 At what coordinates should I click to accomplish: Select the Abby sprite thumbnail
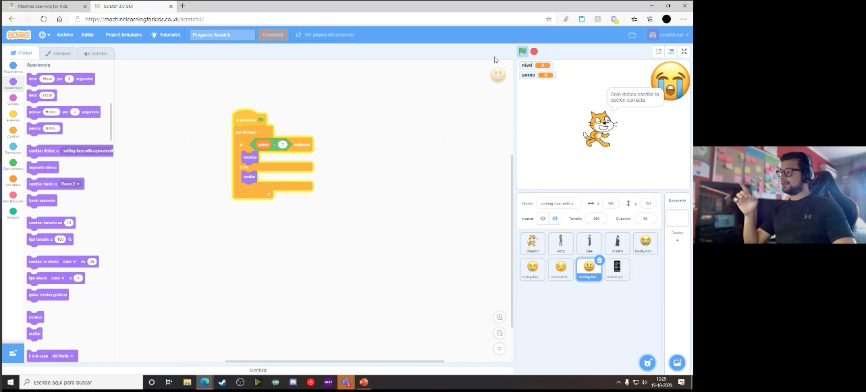561,243
